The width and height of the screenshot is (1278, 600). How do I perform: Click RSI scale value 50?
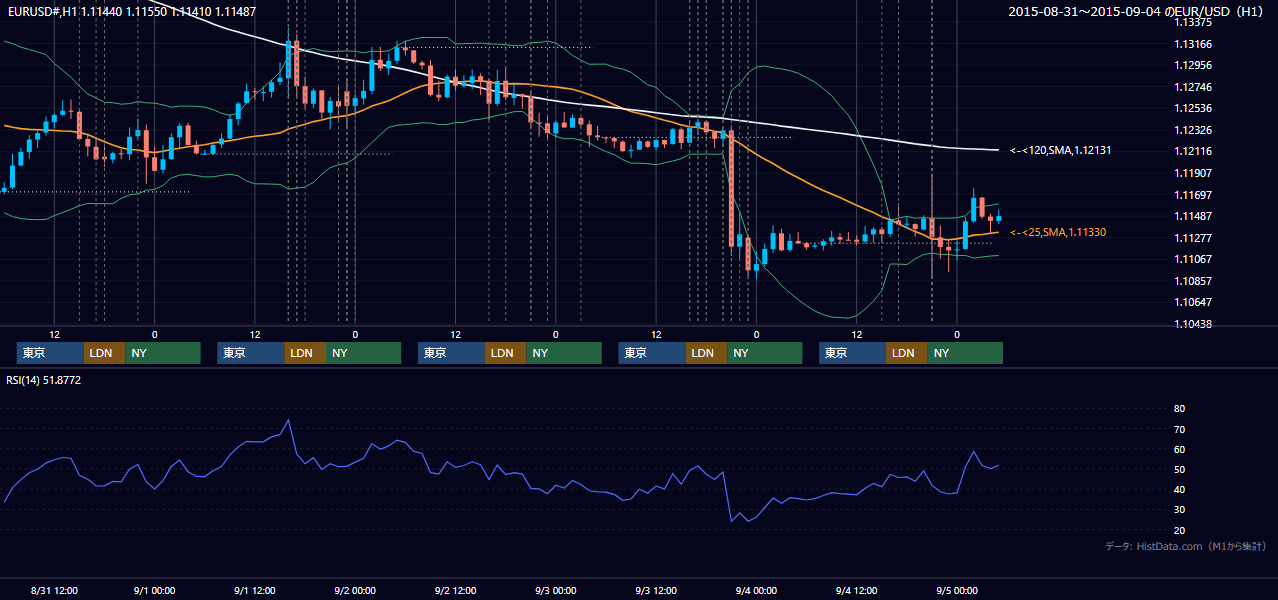click(x=1179, y=469)
